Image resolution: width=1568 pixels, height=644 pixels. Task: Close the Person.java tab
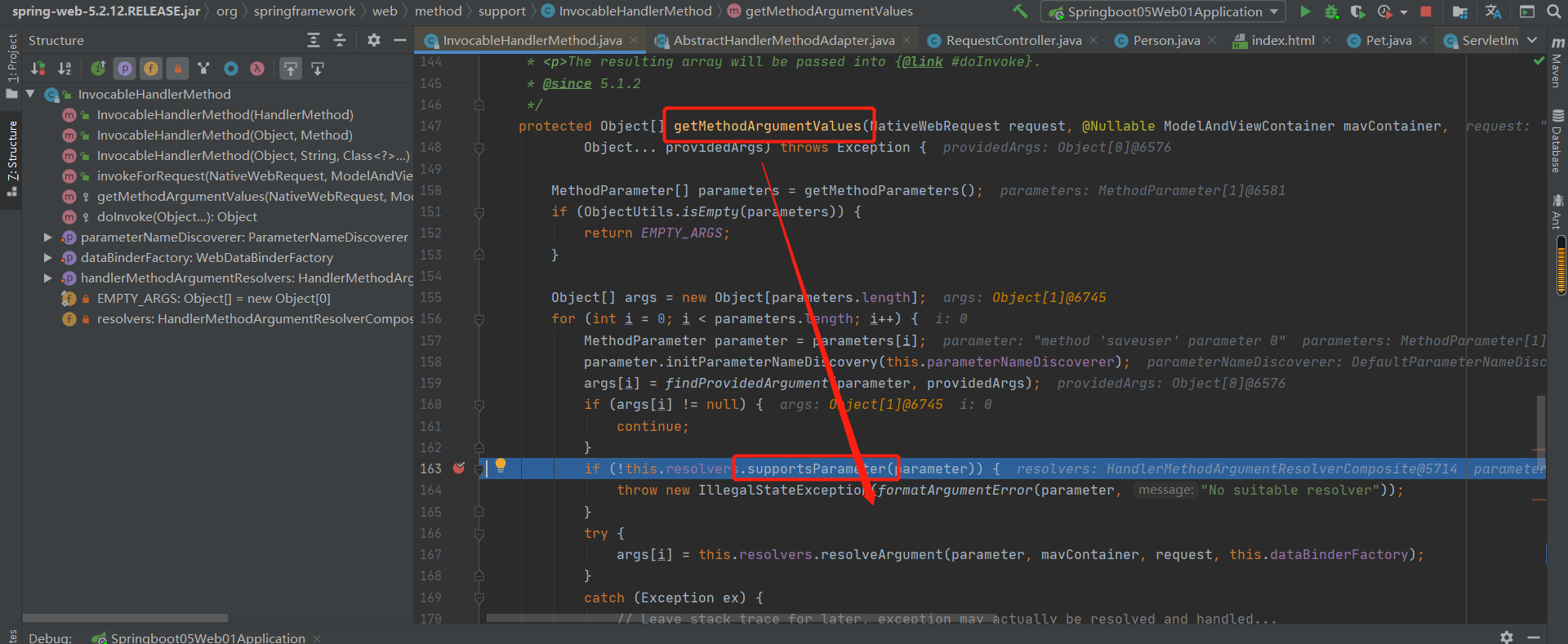pyautogui.click(x=1212, y=40)
